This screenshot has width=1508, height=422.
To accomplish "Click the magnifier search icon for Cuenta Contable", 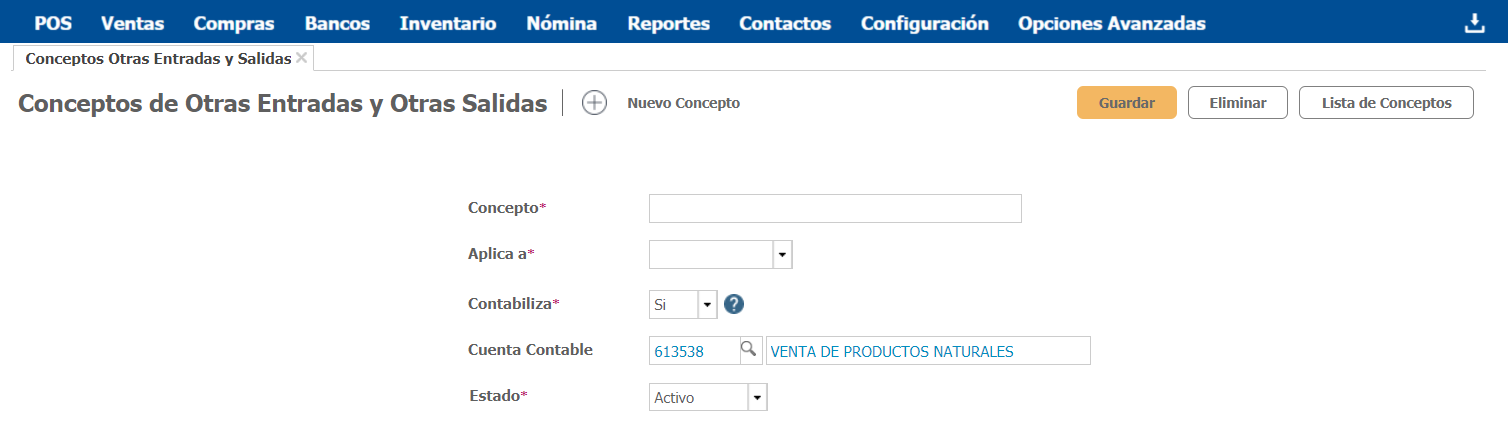I will [x=748, y=350].
